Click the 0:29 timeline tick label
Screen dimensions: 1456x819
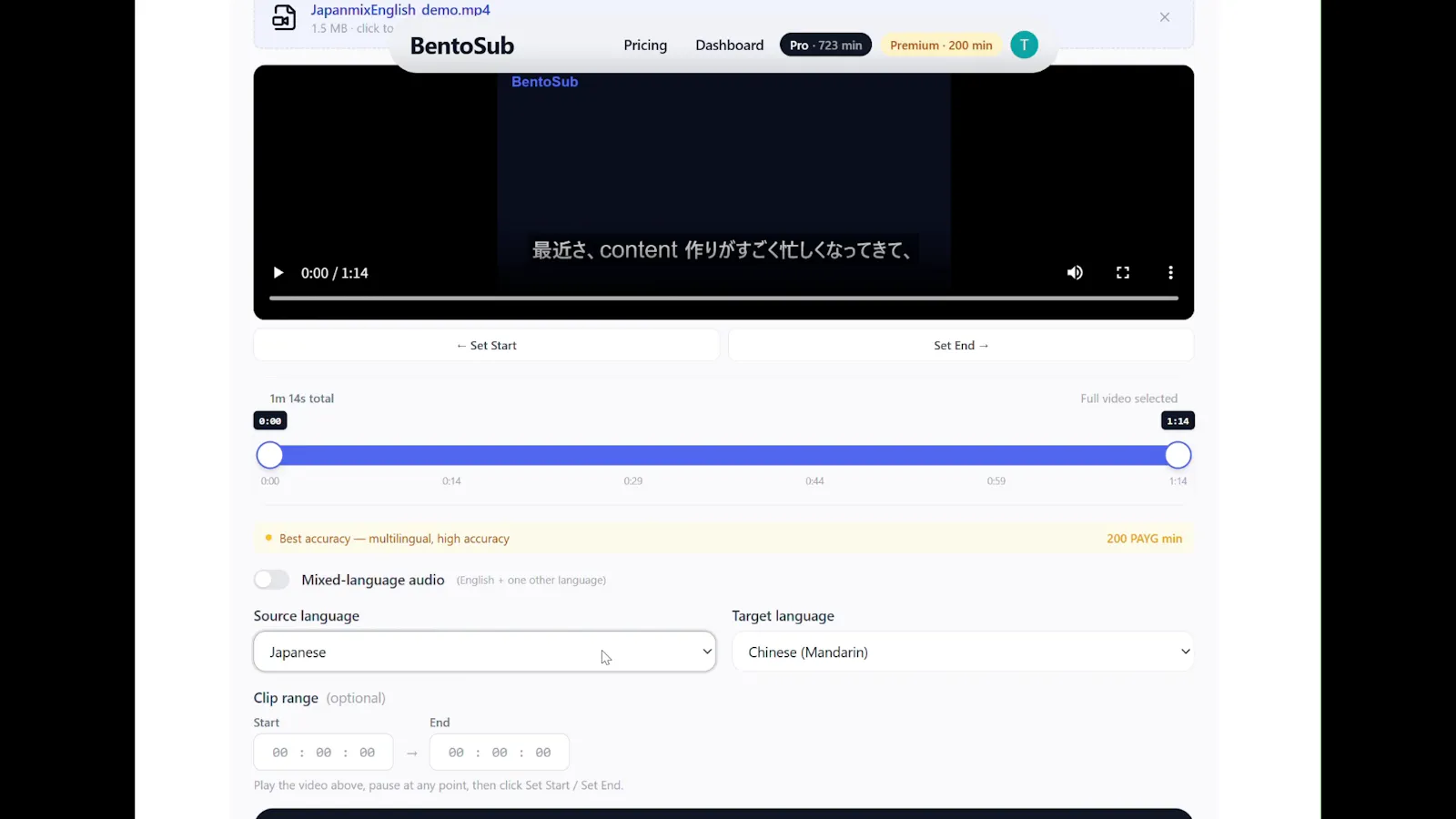tap(633, 481)
